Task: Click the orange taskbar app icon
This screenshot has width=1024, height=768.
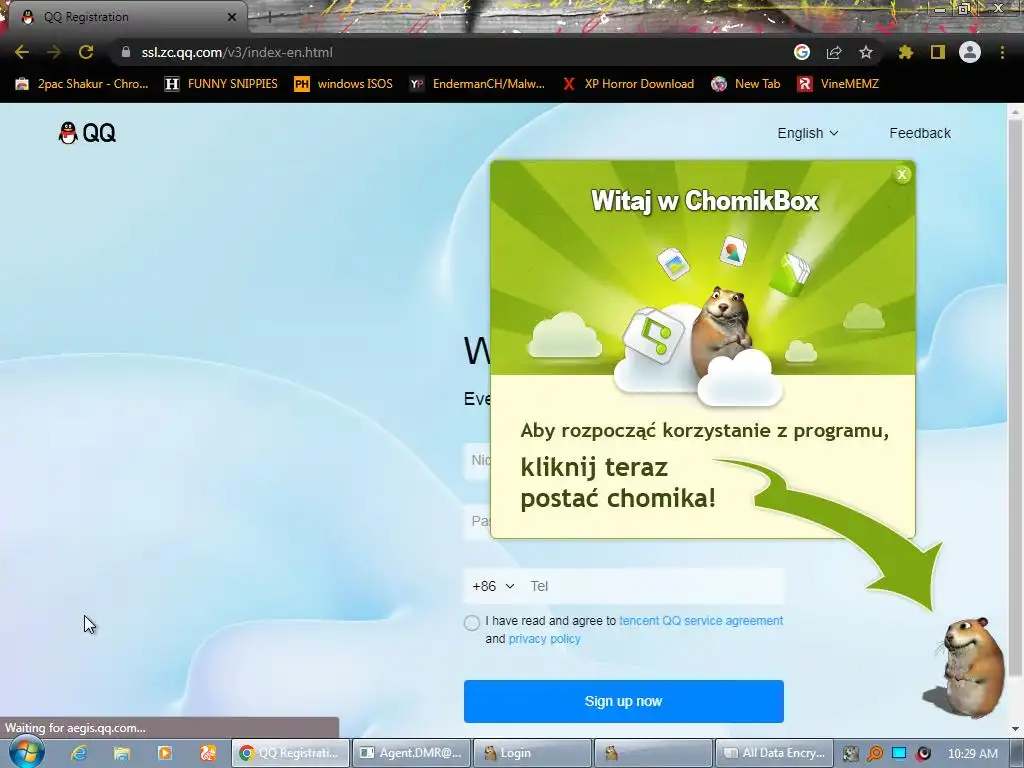Action: pos(208,753)
